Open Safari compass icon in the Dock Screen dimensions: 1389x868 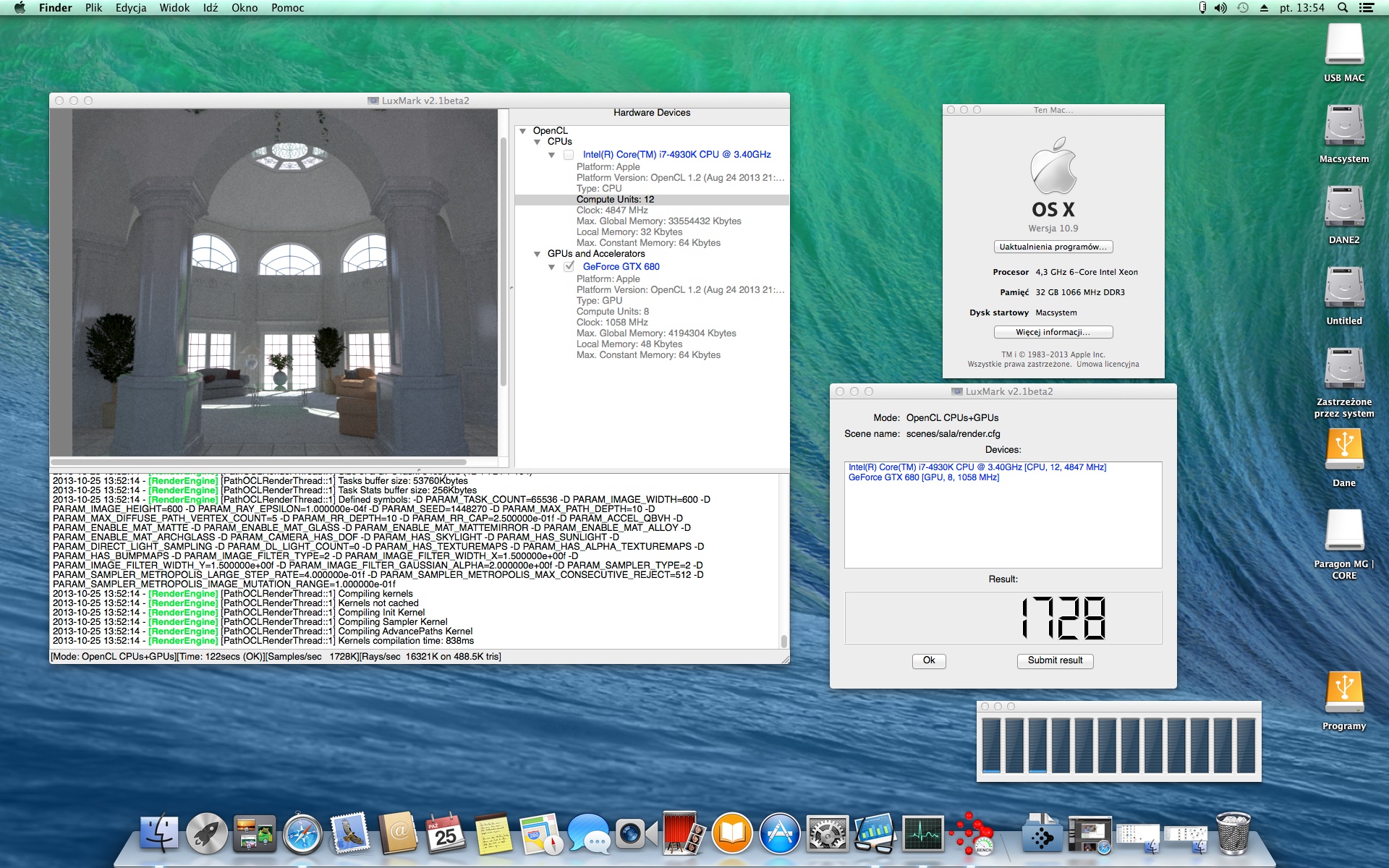click(302, 834)
